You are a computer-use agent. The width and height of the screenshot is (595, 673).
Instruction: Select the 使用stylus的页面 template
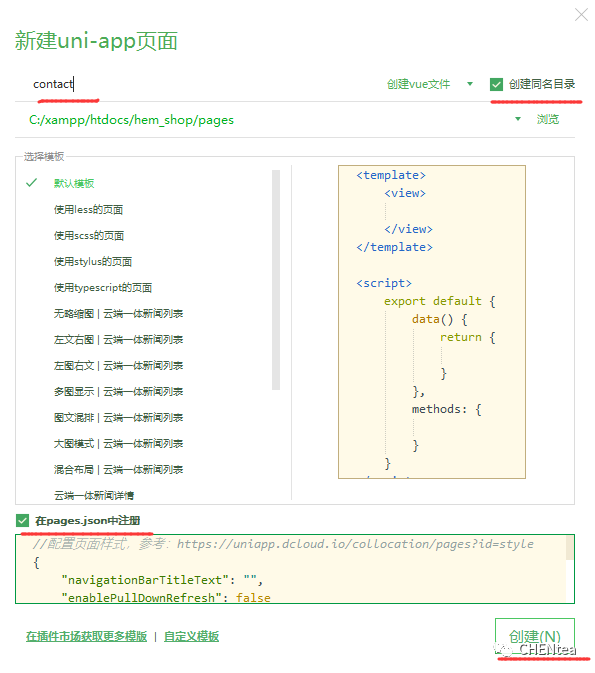point(93,262)
